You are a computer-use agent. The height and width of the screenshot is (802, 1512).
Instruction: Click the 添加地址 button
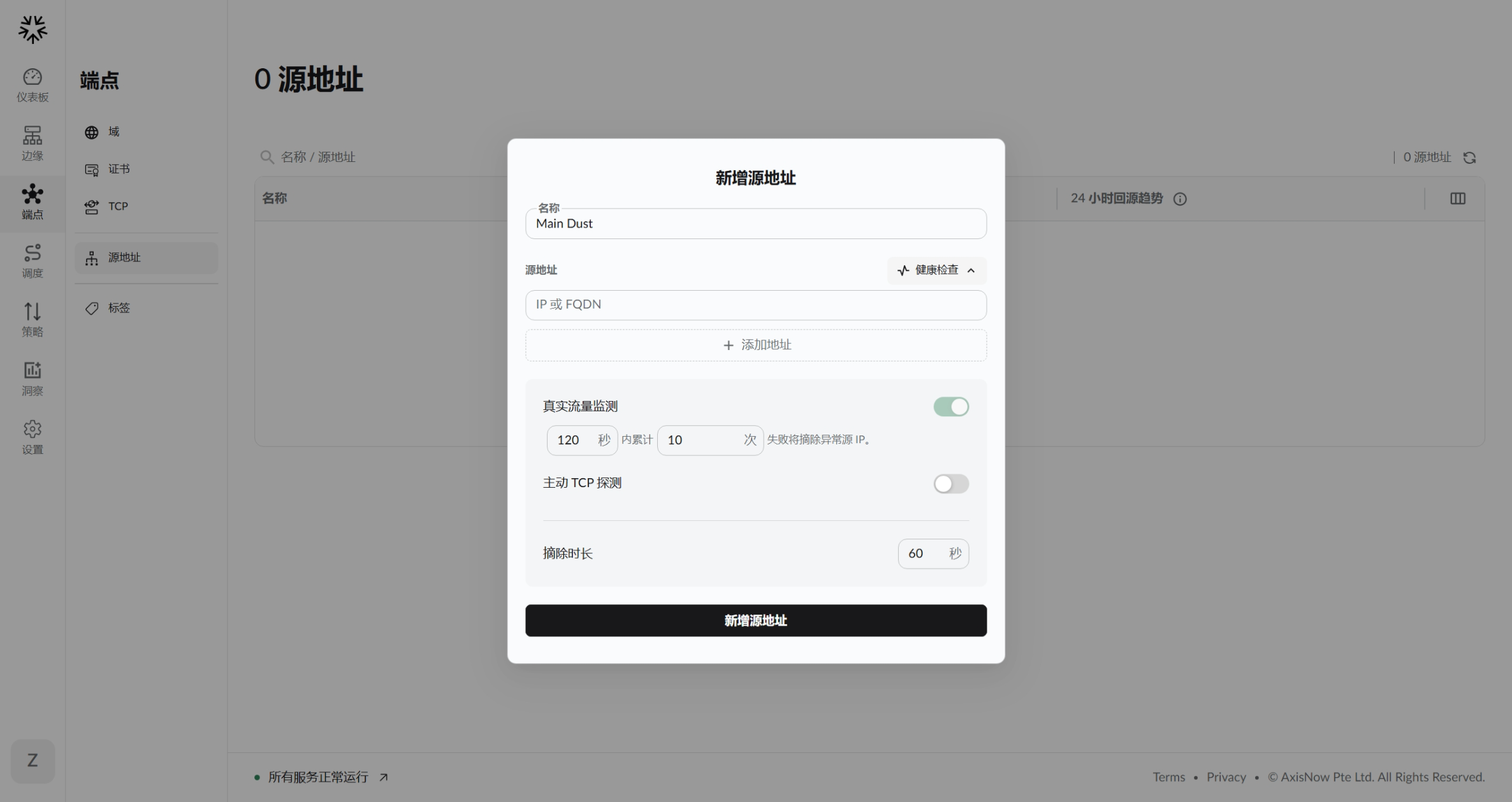click(x=756, y=345)
